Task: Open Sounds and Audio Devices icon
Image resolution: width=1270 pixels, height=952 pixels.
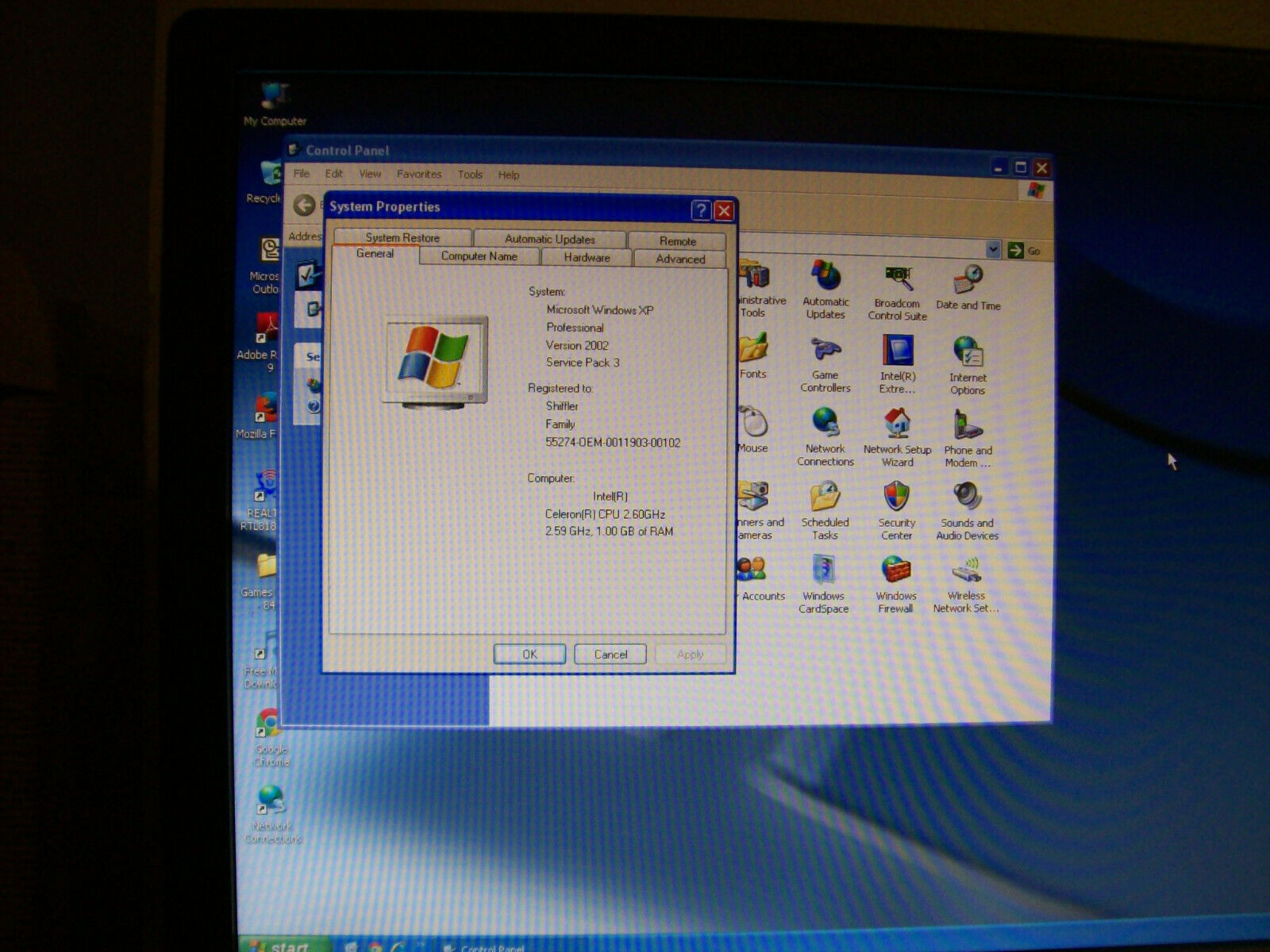Action: coord(968,512)
